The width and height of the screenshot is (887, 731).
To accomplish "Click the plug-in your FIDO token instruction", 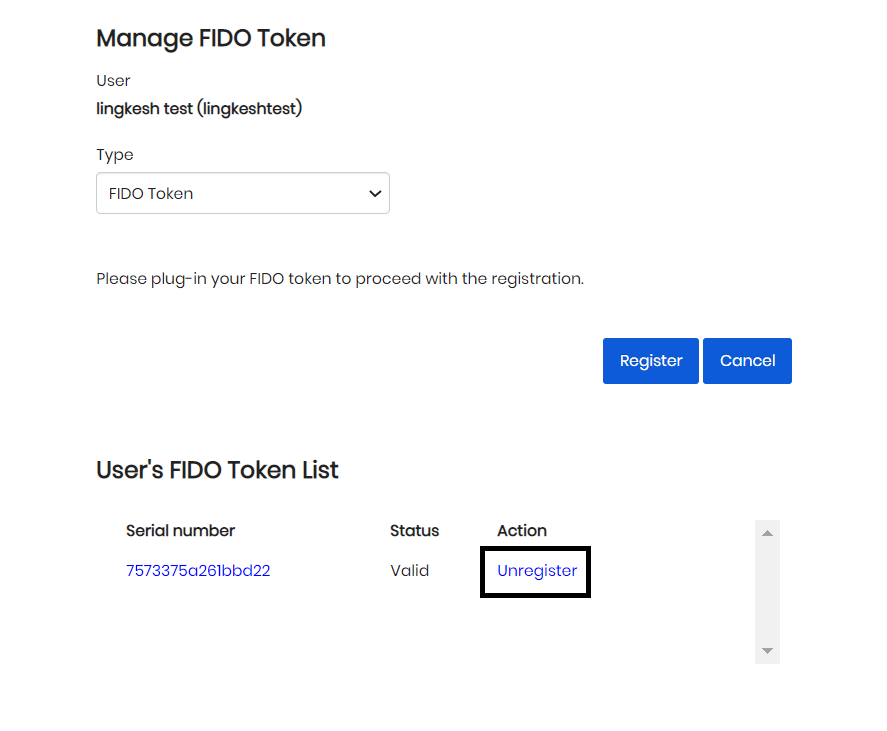I will click(339, 279).
